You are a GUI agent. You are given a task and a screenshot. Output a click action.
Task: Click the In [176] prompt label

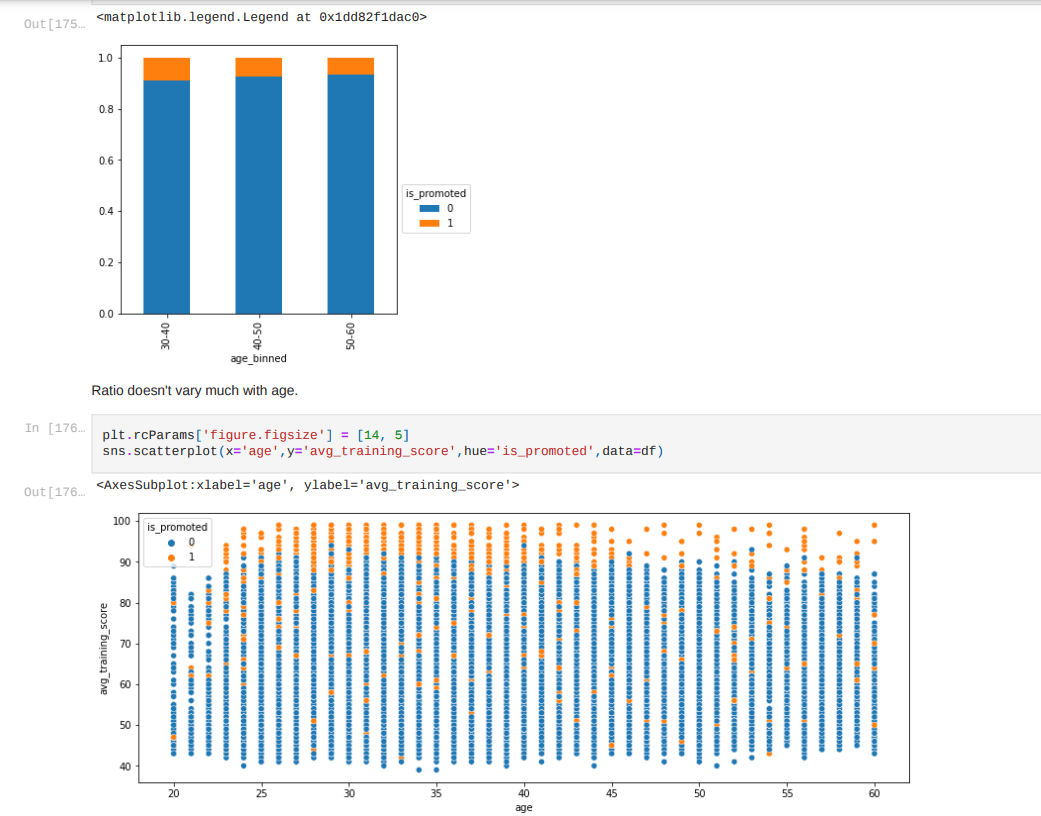[54, 428]
